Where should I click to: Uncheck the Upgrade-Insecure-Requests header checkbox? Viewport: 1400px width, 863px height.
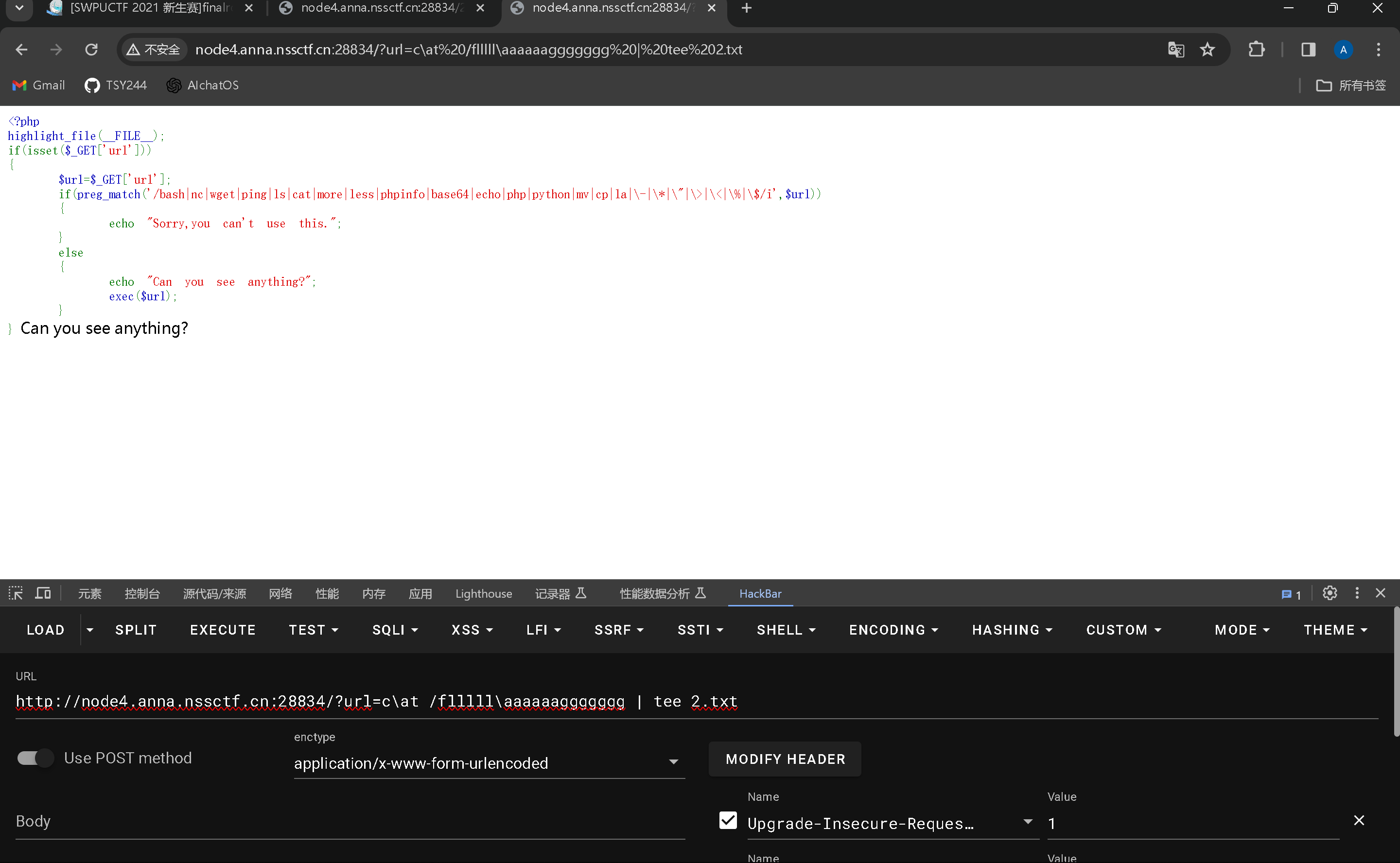click(x=727, y=821)
